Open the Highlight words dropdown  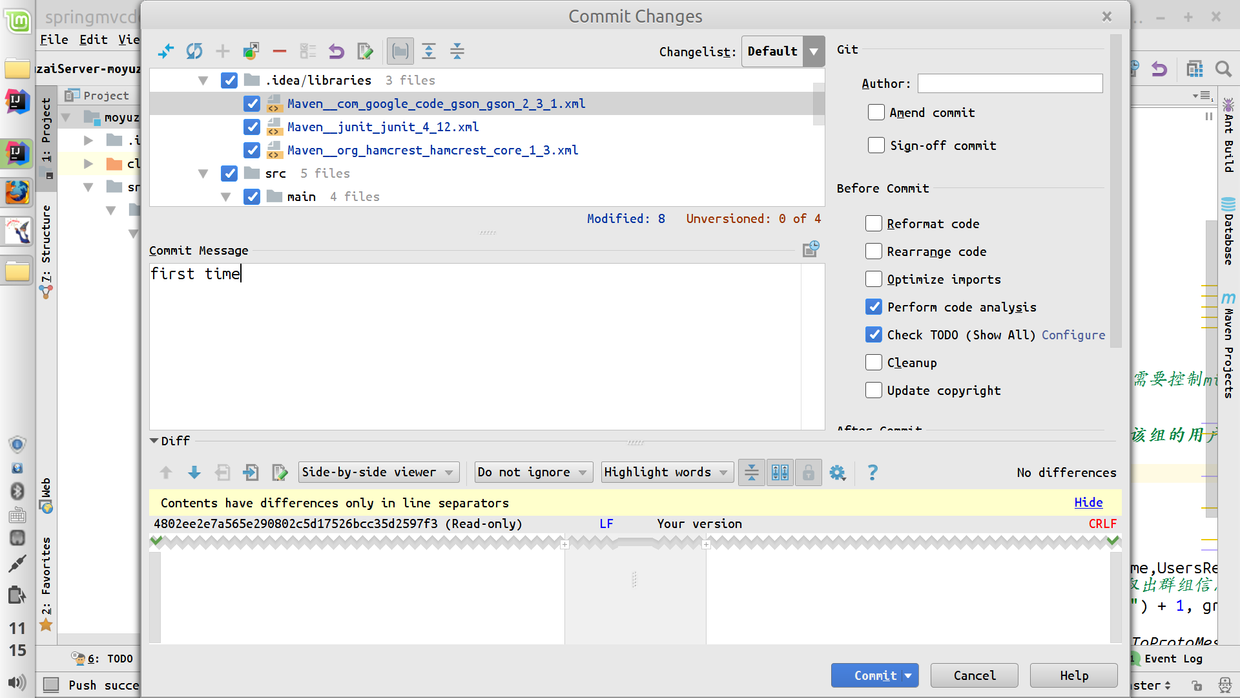pyautogui.click(x=668, y=472)
